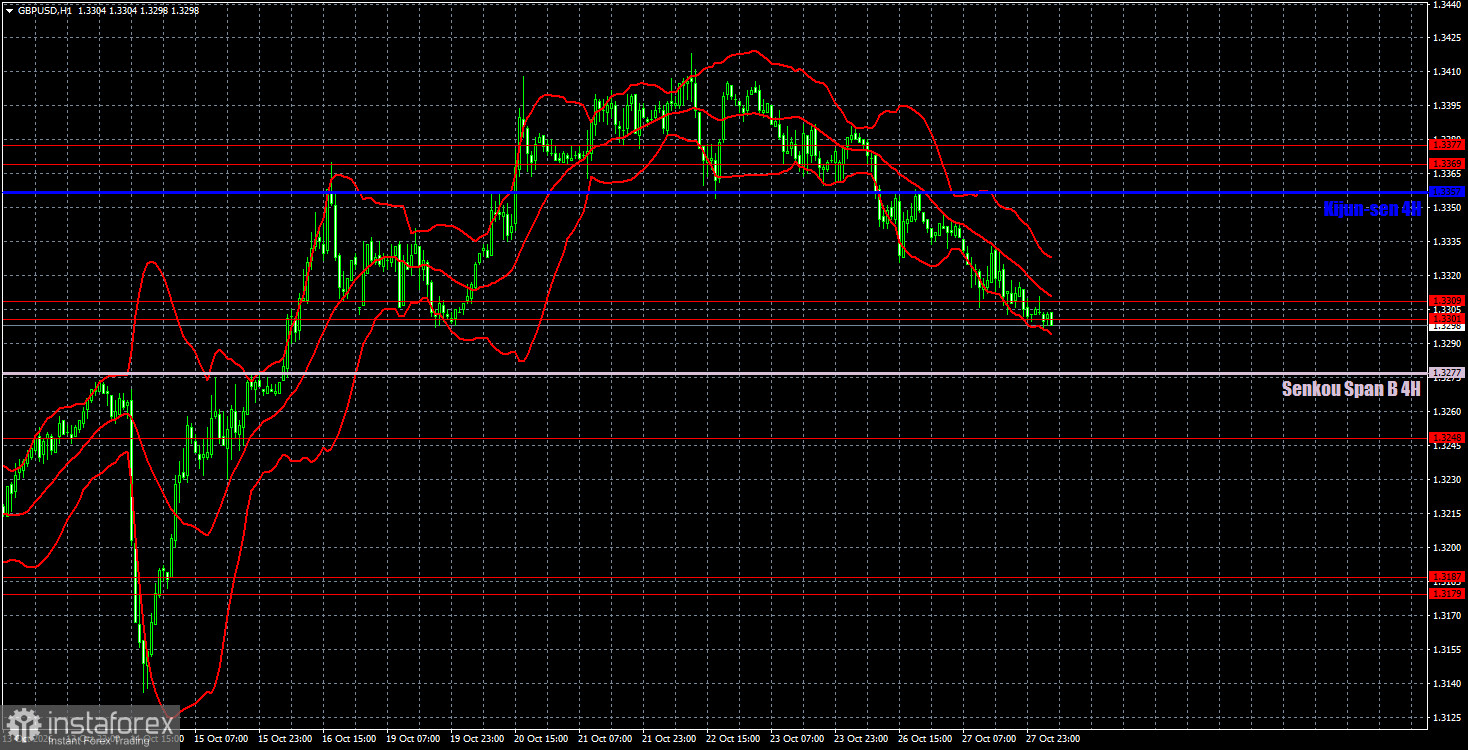The height and width of the screenshot is (750, 1468).
Task: Click the 1.3320 value on the price axis
Action: (1447, 276)
